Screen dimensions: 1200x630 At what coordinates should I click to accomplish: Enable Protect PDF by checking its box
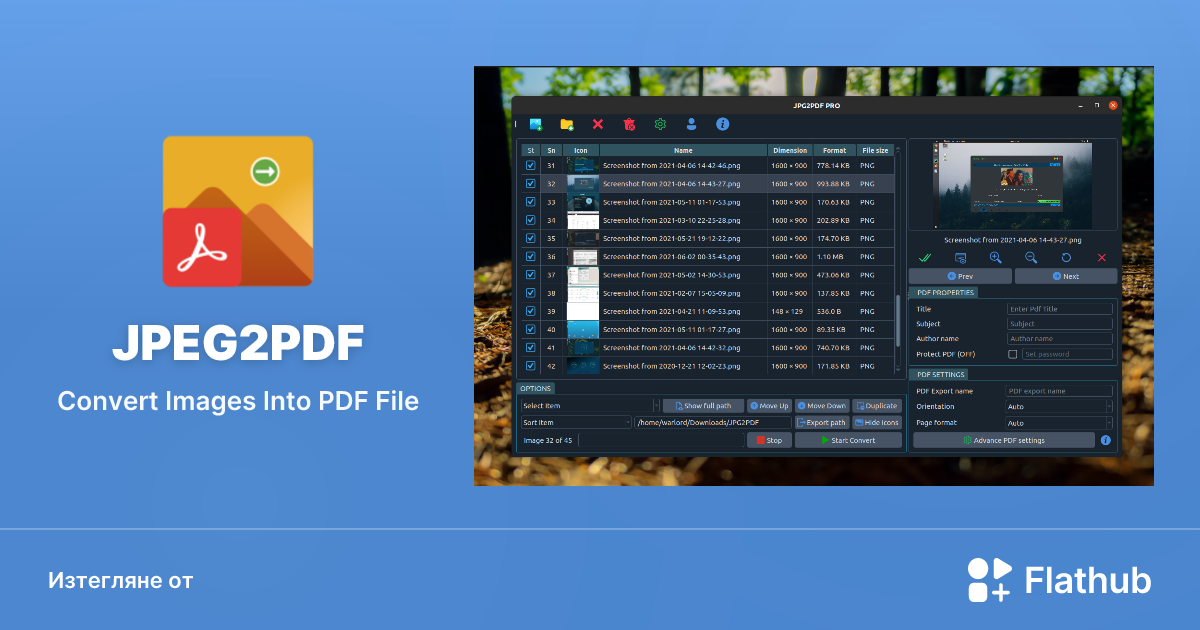1012,354
